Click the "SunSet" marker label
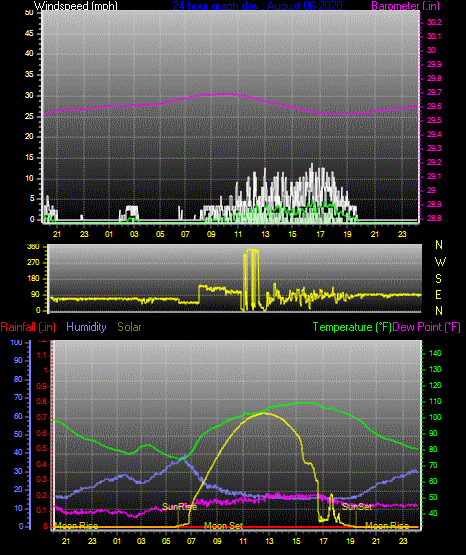 tap(357, 507)
